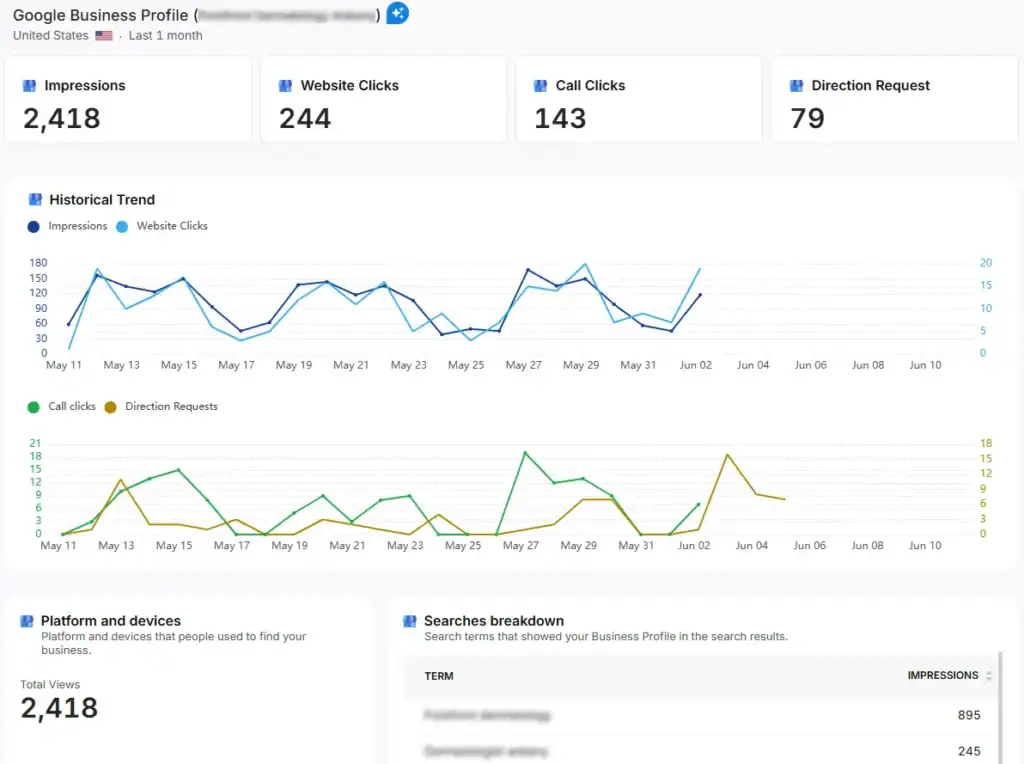The image size is (1024, 764).
Task: Toggle the Impressions legend series
Action: 67,226
